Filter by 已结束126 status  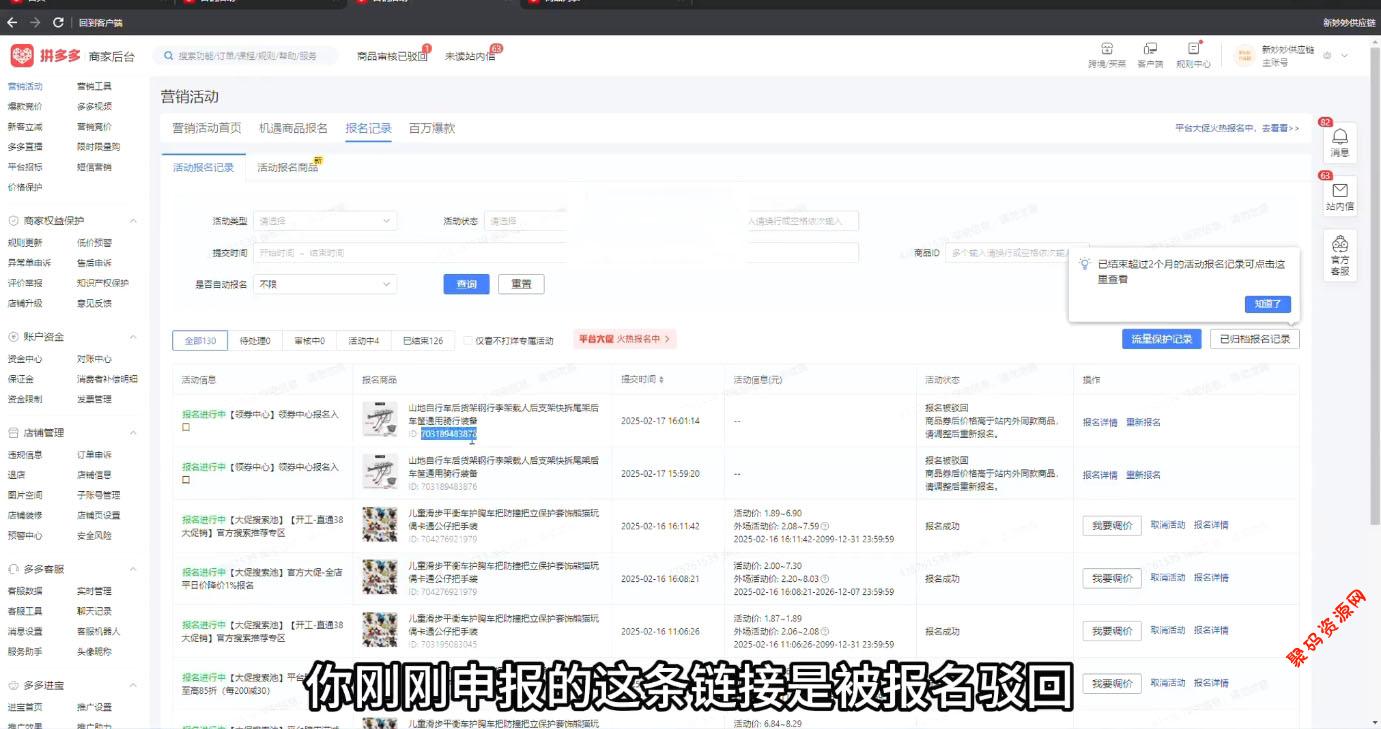422,341
